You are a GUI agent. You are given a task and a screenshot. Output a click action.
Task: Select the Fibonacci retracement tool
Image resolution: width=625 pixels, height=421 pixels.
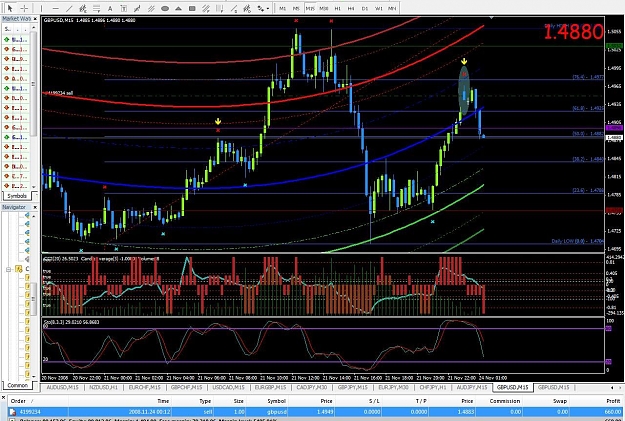[96, 8]
